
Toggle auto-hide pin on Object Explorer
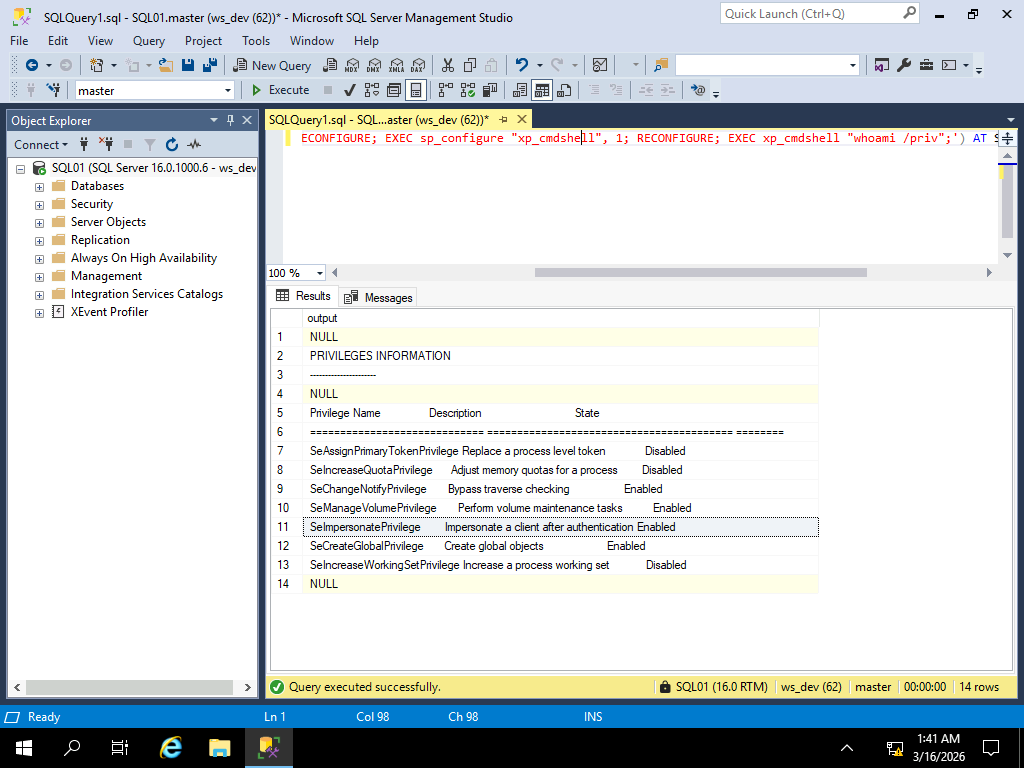click(x=230, y=120)
